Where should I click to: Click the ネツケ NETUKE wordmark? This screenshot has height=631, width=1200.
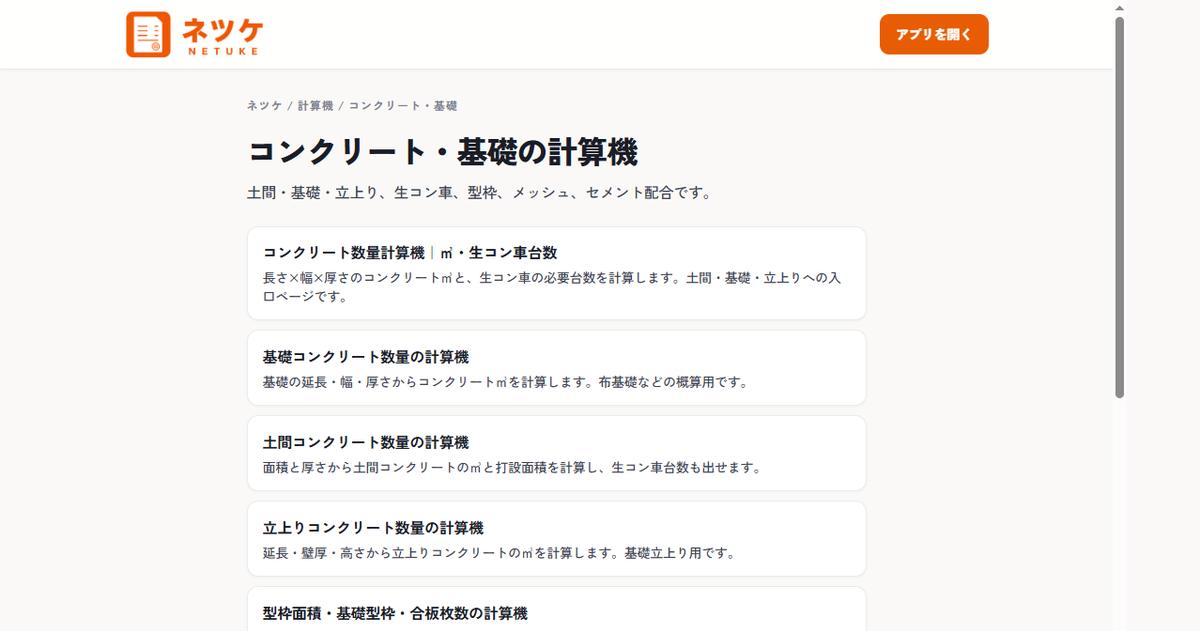click(x=222, y=34)
